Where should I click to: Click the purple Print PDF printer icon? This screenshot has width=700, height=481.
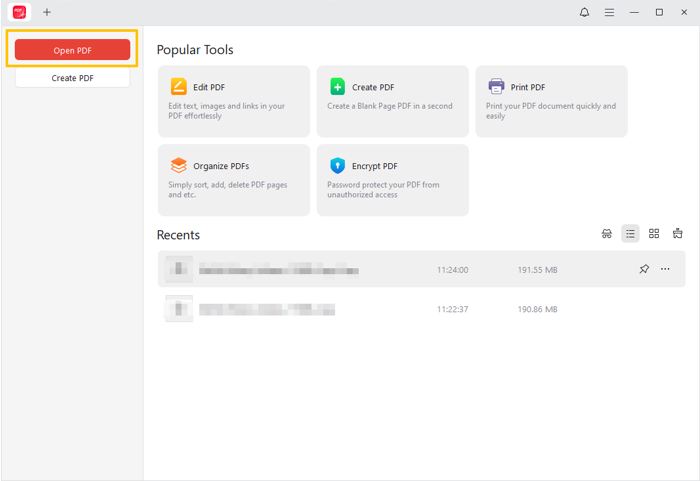pyautogui.click(x=496, y=86)
